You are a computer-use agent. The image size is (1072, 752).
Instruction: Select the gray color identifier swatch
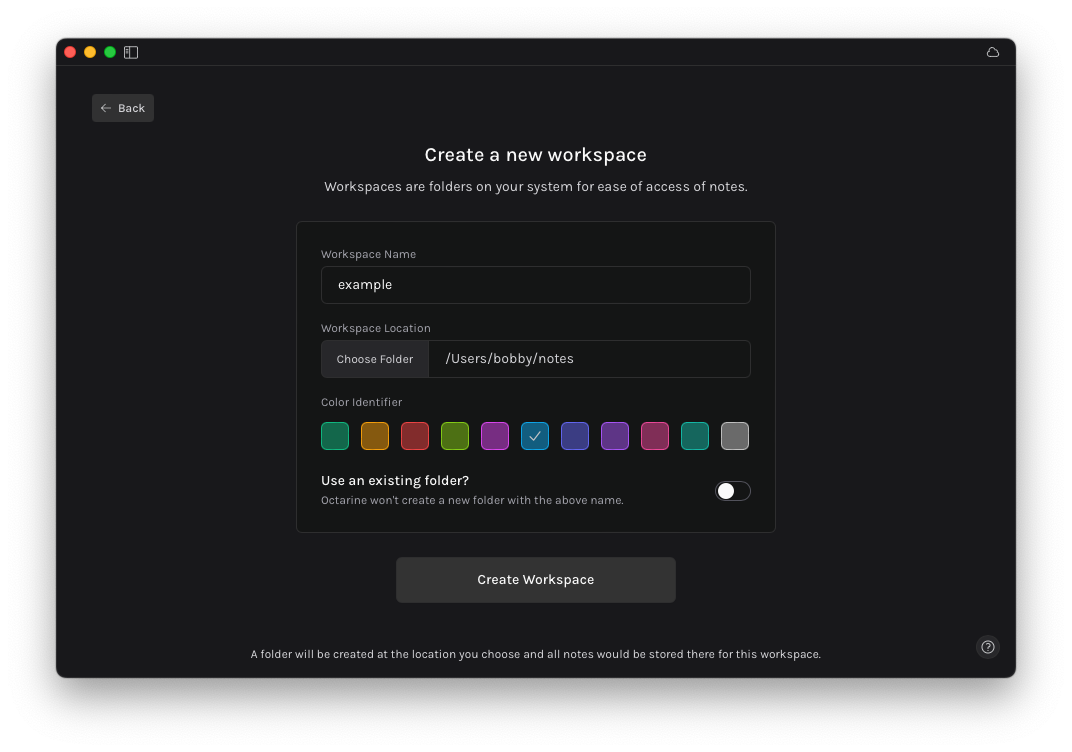click(x=735, y=436)
